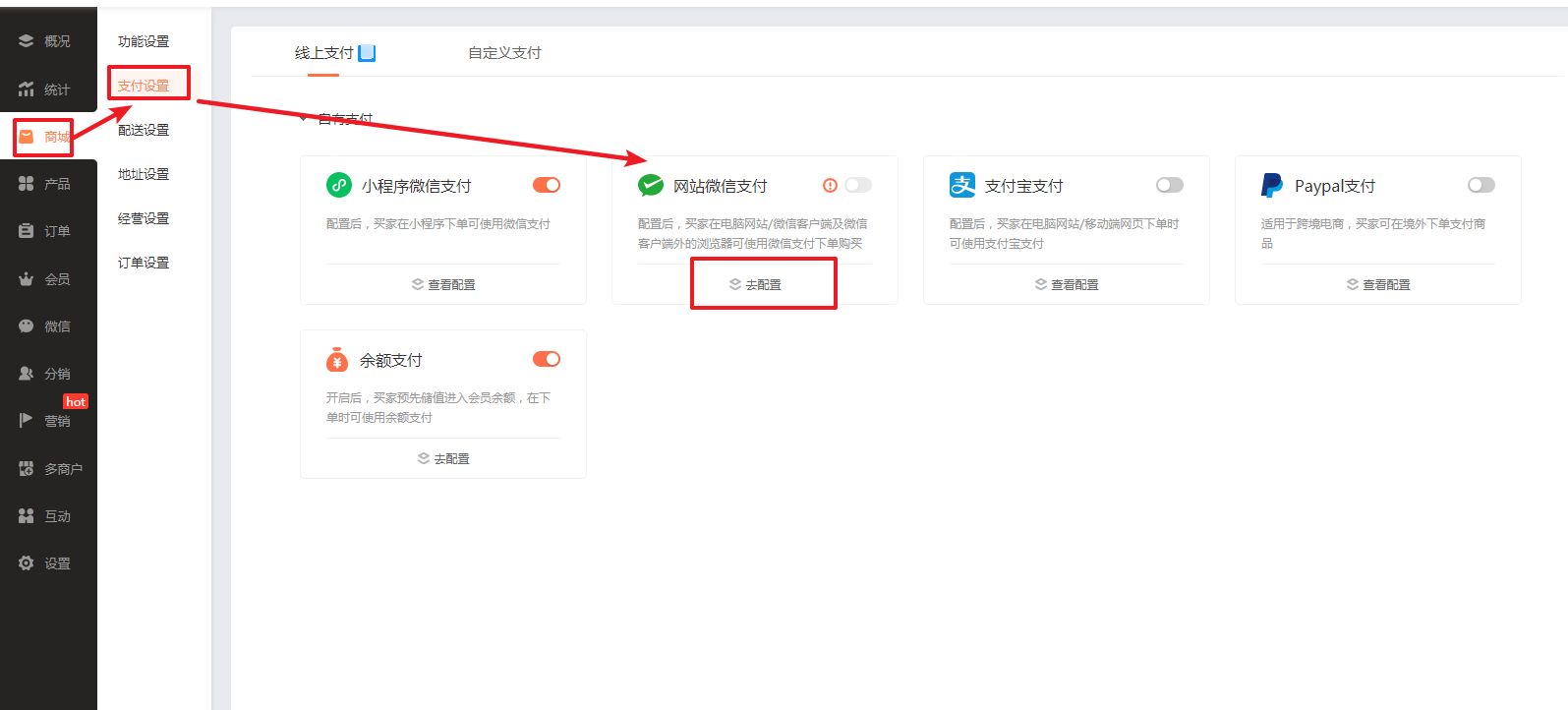Image resolution: width=1568 pixels, height=710 pixels.
Task: Collapse the 自有支付 section arrow
Action: [x=303, y=119]
